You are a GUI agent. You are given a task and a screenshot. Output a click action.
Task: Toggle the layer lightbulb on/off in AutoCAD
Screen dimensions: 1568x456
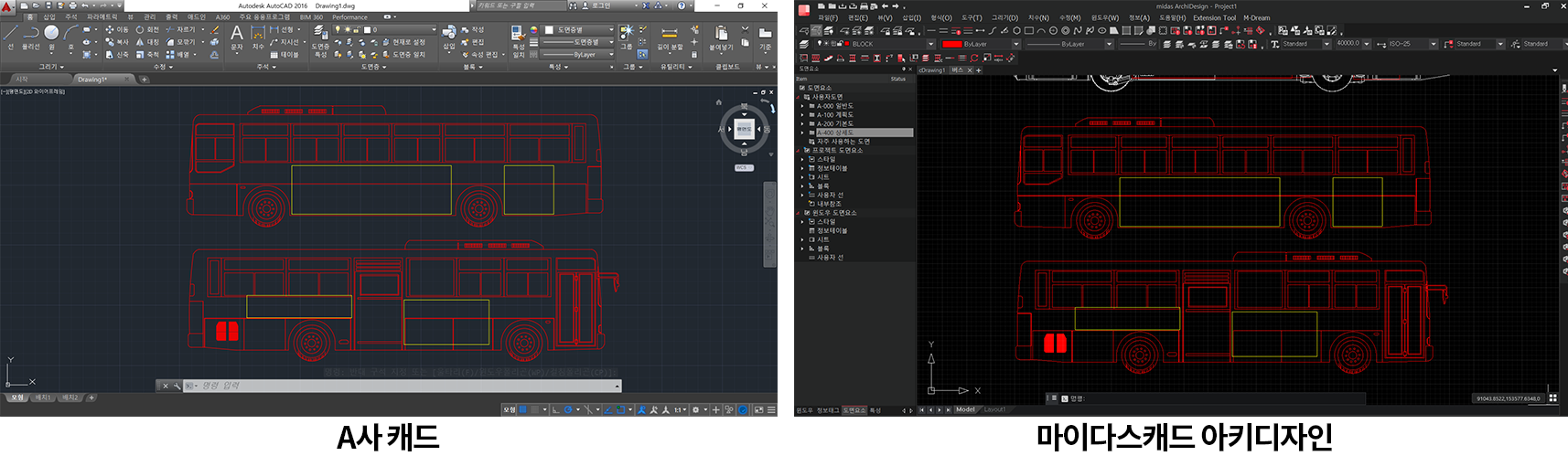(338, 30)
